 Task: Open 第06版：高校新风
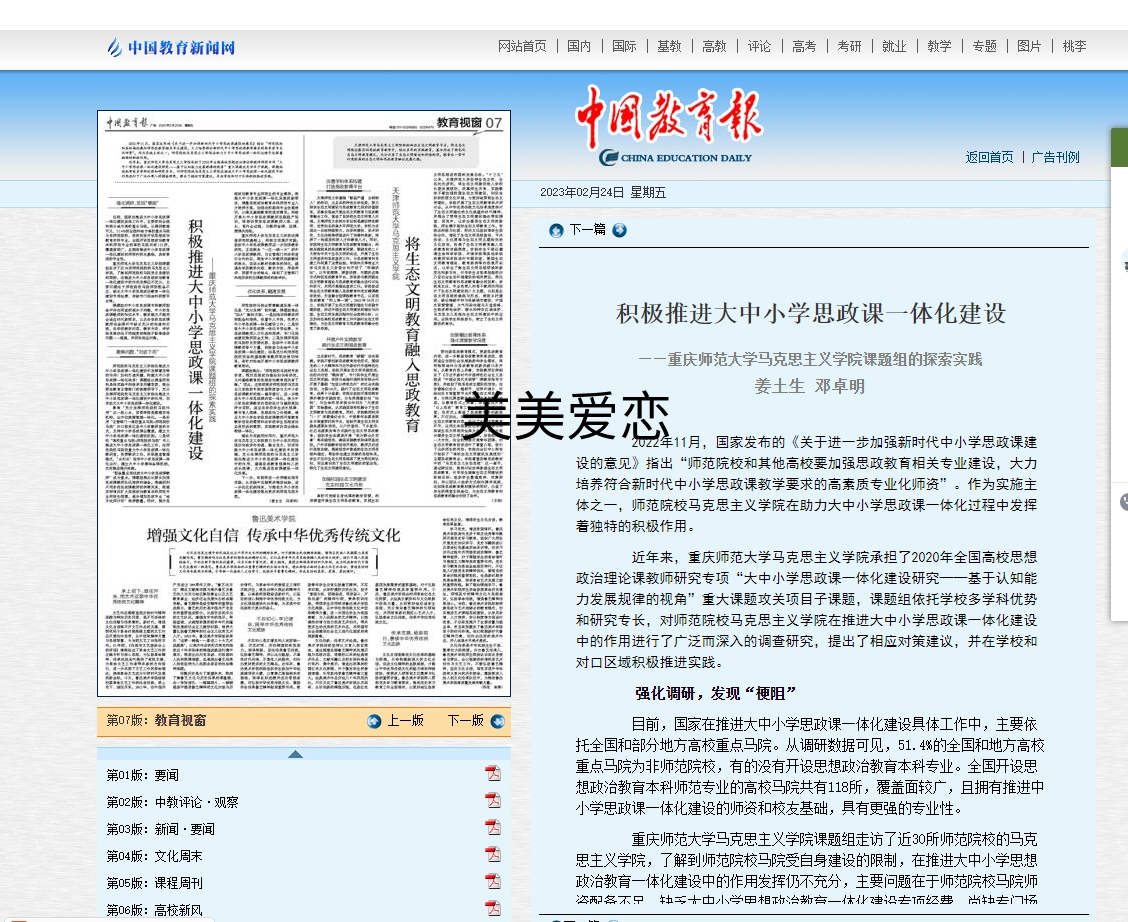point(155,910)
